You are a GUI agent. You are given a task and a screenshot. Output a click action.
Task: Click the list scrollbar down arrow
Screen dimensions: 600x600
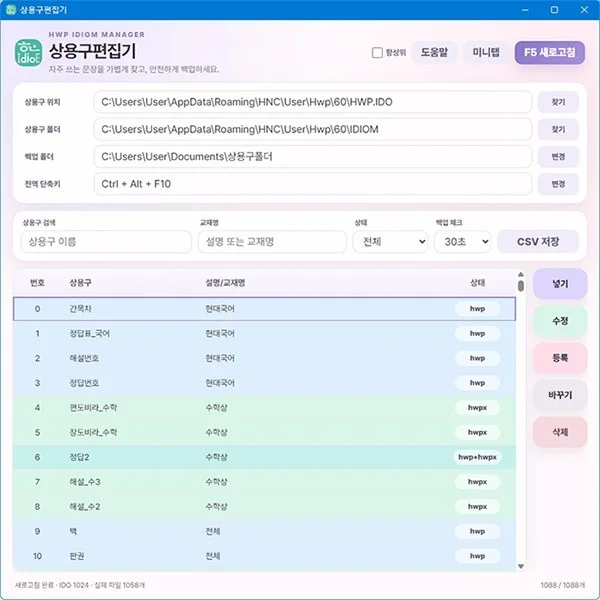[x=520, y=566]
